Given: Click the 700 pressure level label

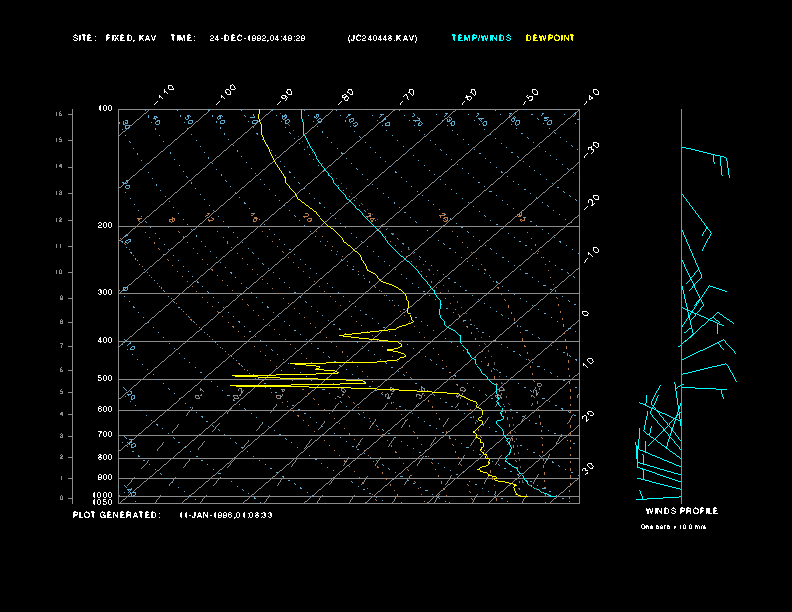Looking at the screenshot, I should tap(105, 435).
